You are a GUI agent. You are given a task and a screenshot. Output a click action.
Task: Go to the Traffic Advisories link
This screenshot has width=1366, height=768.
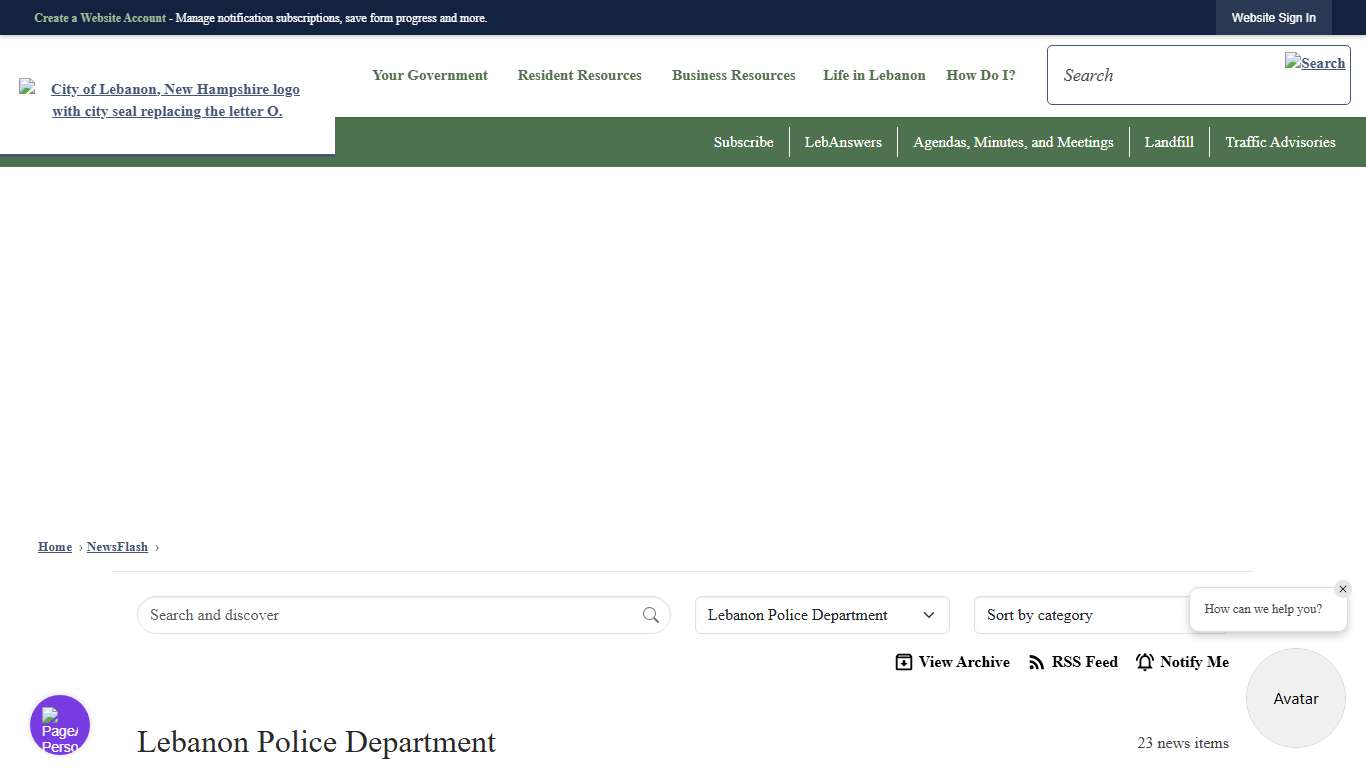pos(1280,142)
